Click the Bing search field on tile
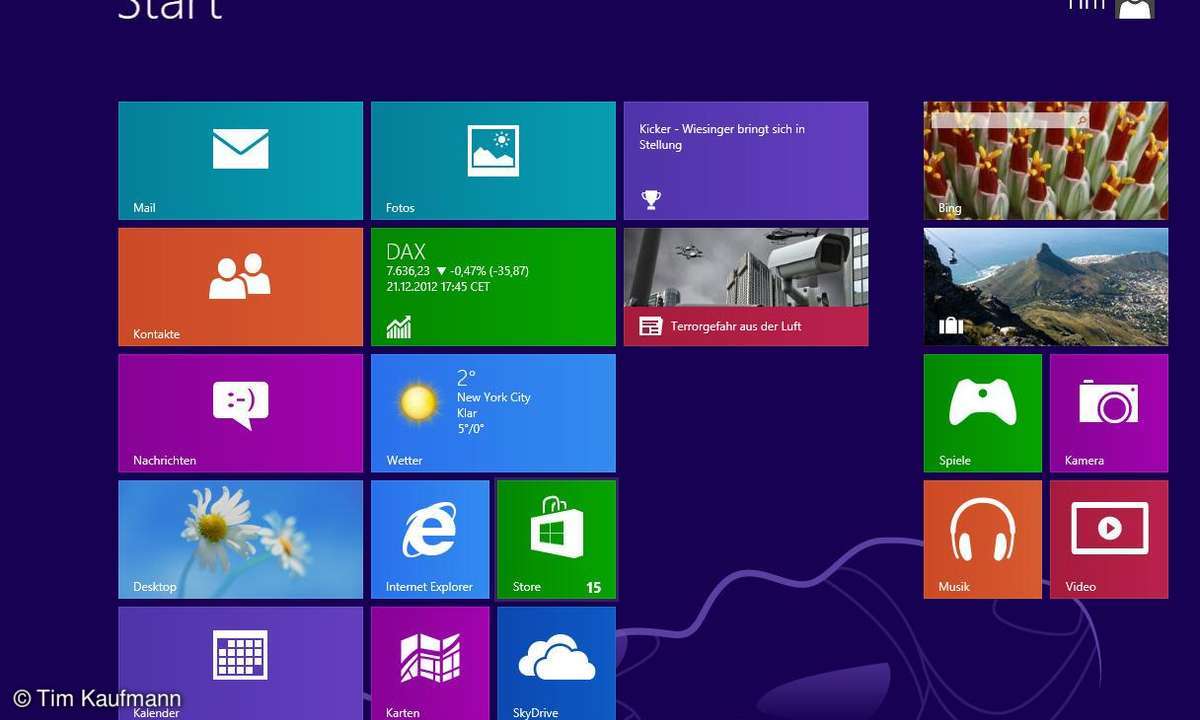 (1010, 120)
